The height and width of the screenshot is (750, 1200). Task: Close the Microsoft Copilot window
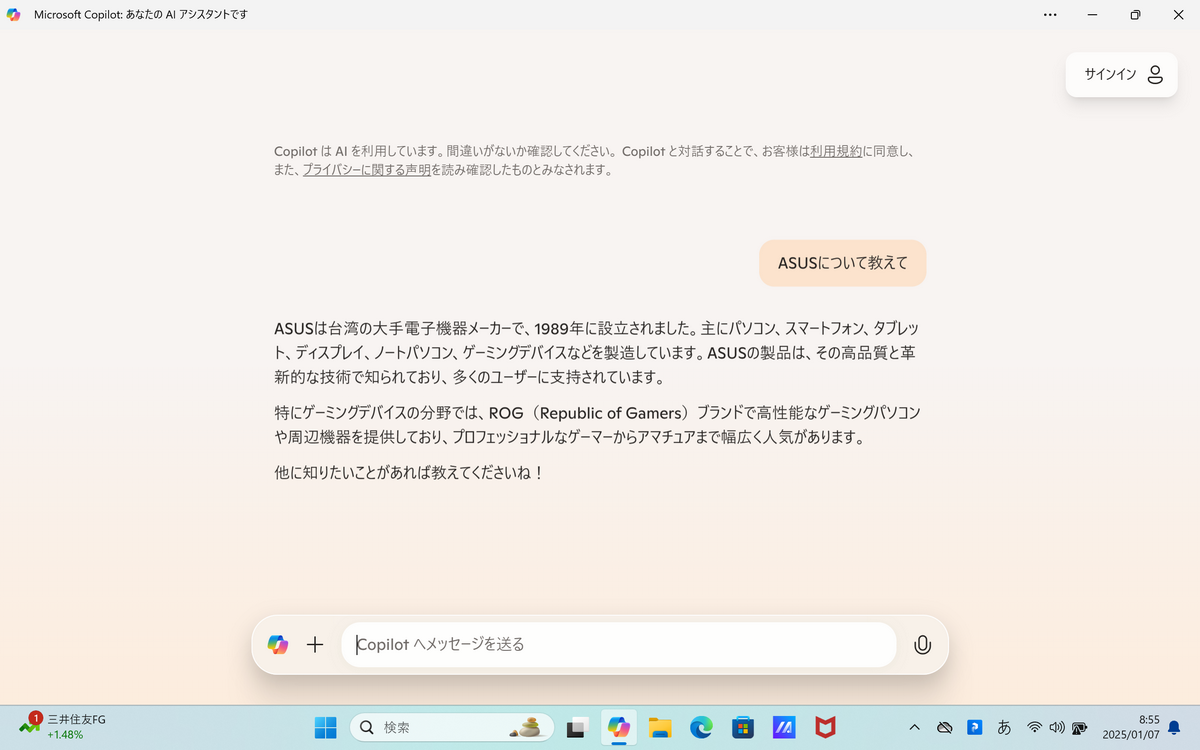pos(1178,15)
